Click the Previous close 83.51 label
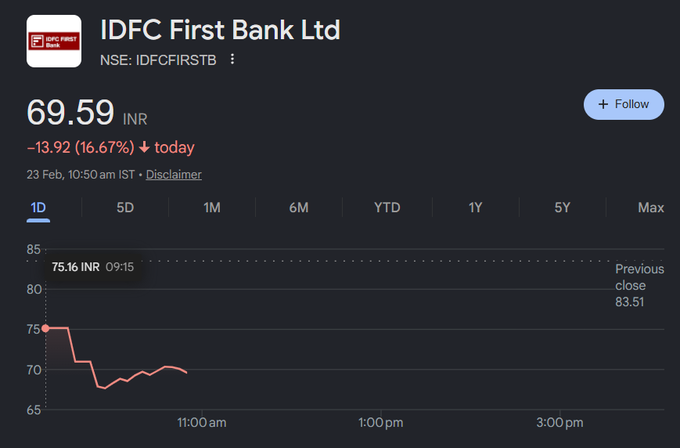This screenshot has width=680, height=448. (x=639, y=285)
